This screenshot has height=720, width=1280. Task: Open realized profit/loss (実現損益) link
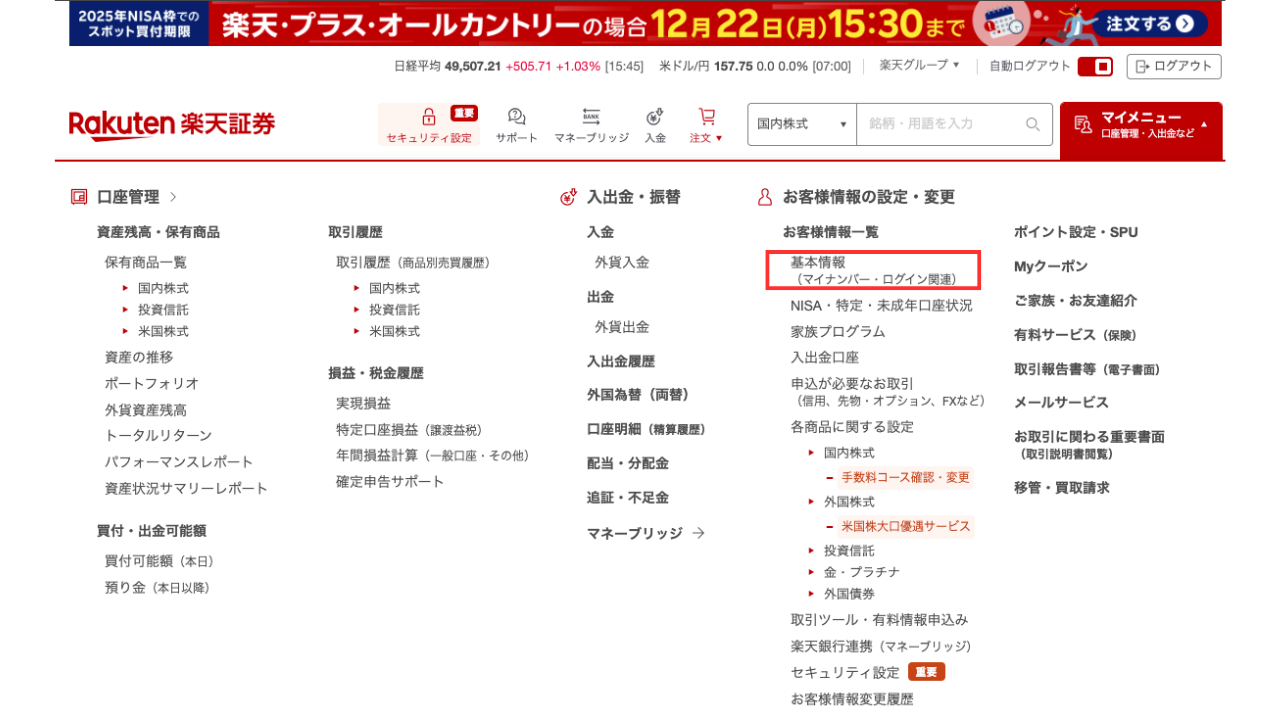coord(363,403)
